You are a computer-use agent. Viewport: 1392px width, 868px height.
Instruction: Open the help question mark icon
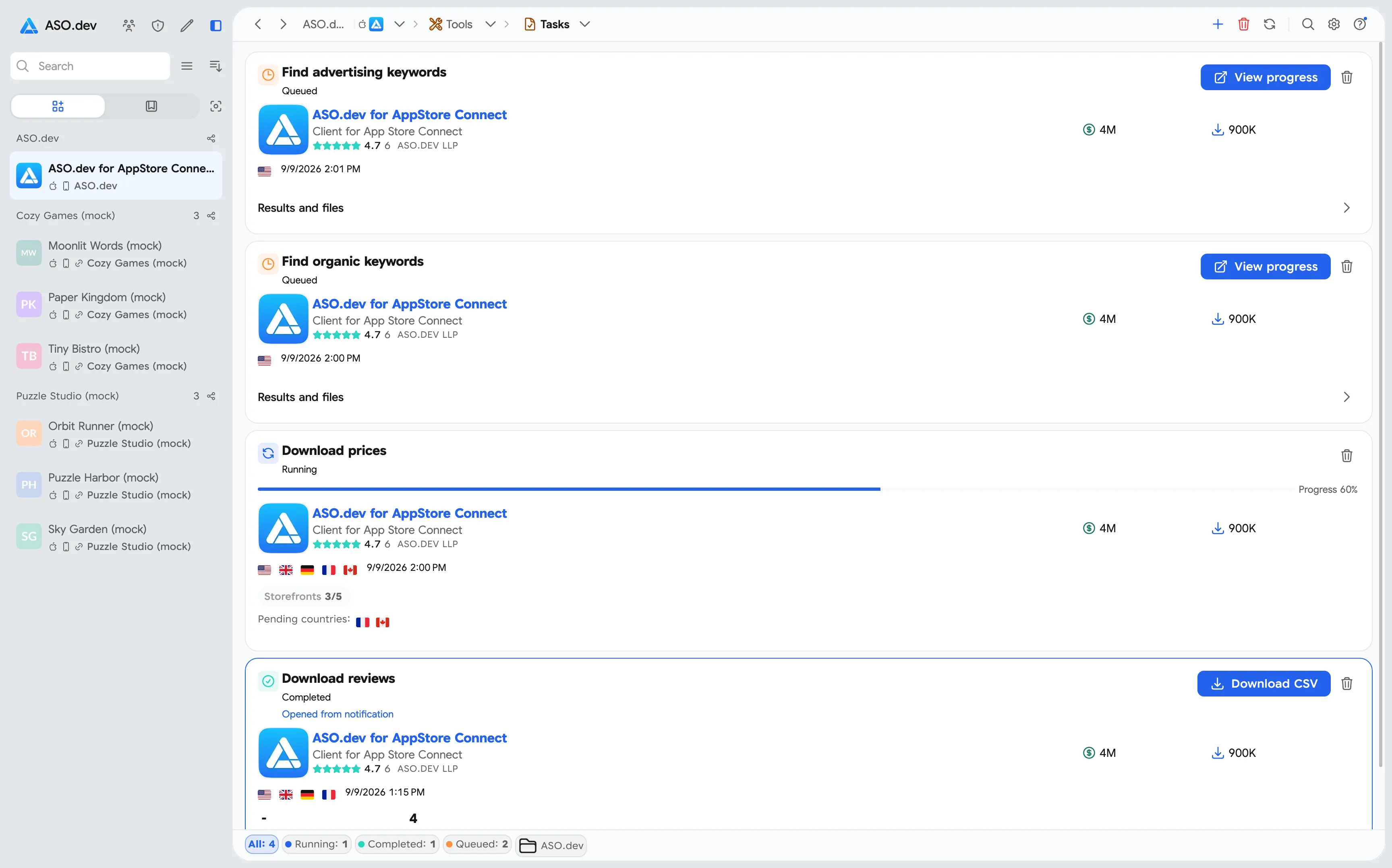click(x=1360, y=24)
